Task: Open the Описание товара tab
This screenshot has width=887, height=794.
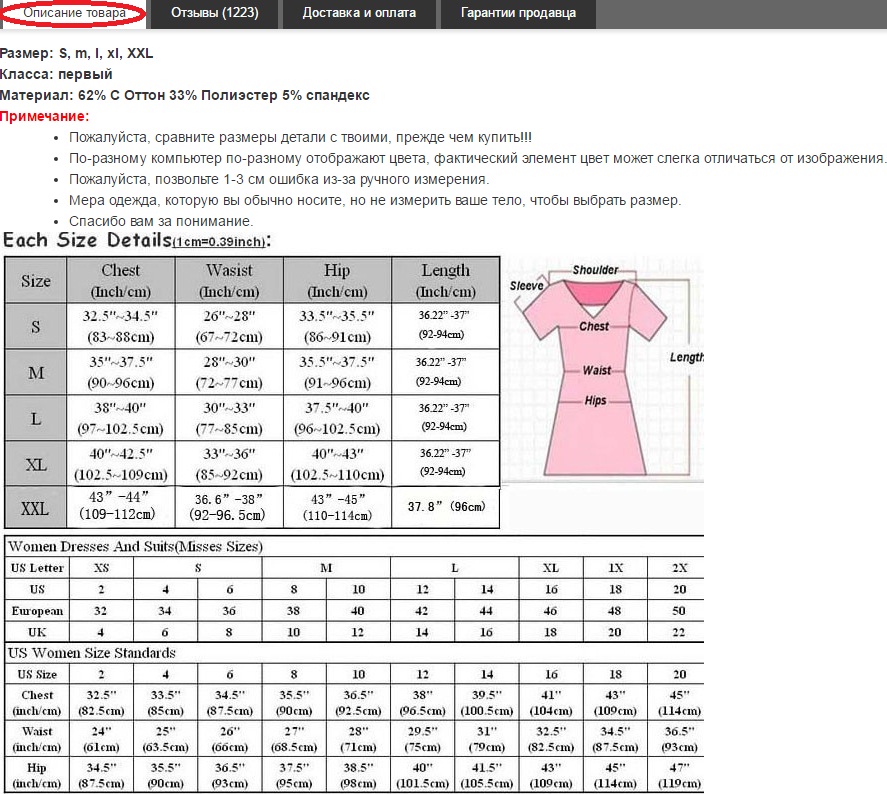Action: coord(74,13)
